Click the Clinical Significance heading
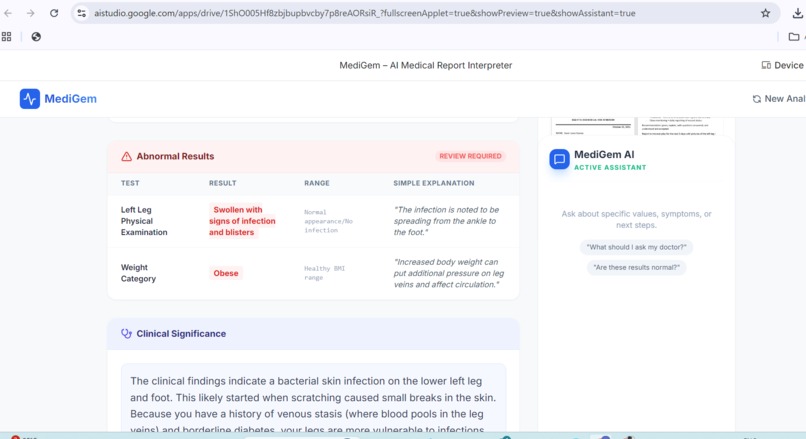This screenshot has width=806, height=439. click(181, 334)
